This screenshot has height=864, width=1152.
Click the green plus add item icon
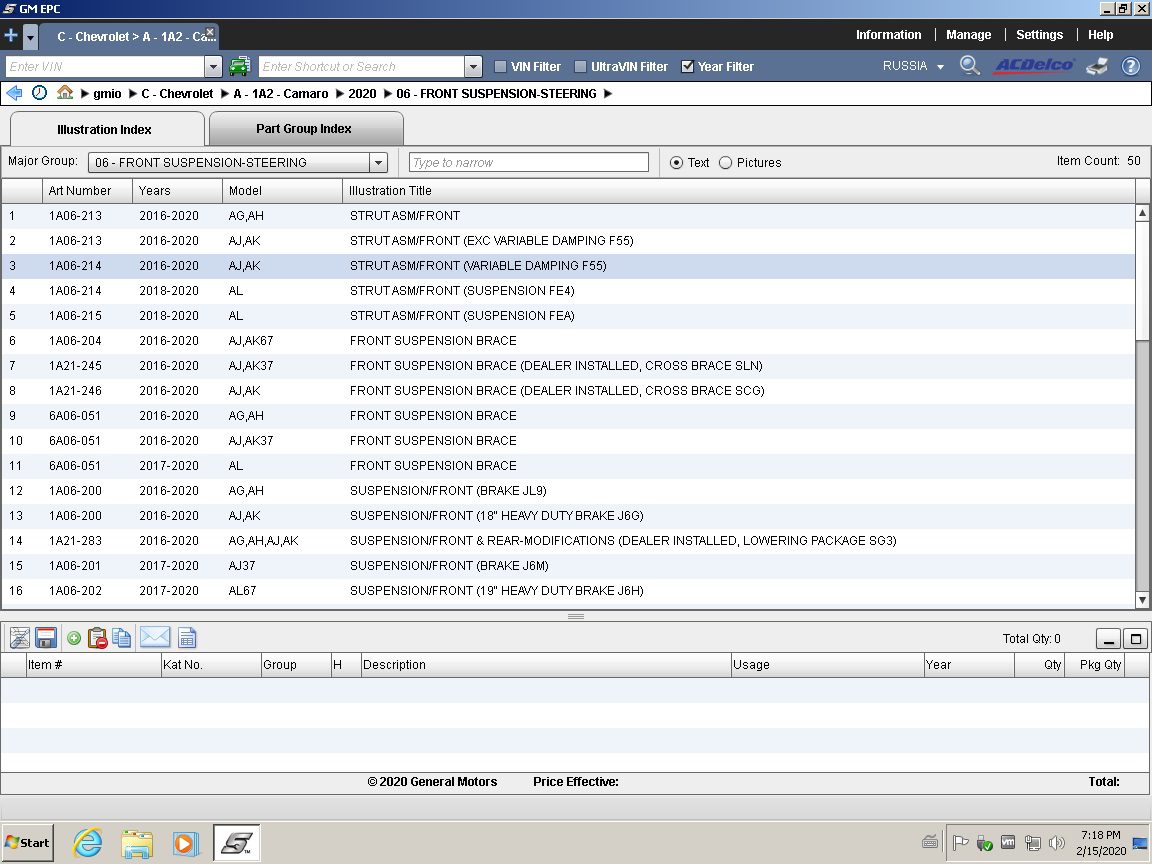pyautogui.click(x=74, y=638)
